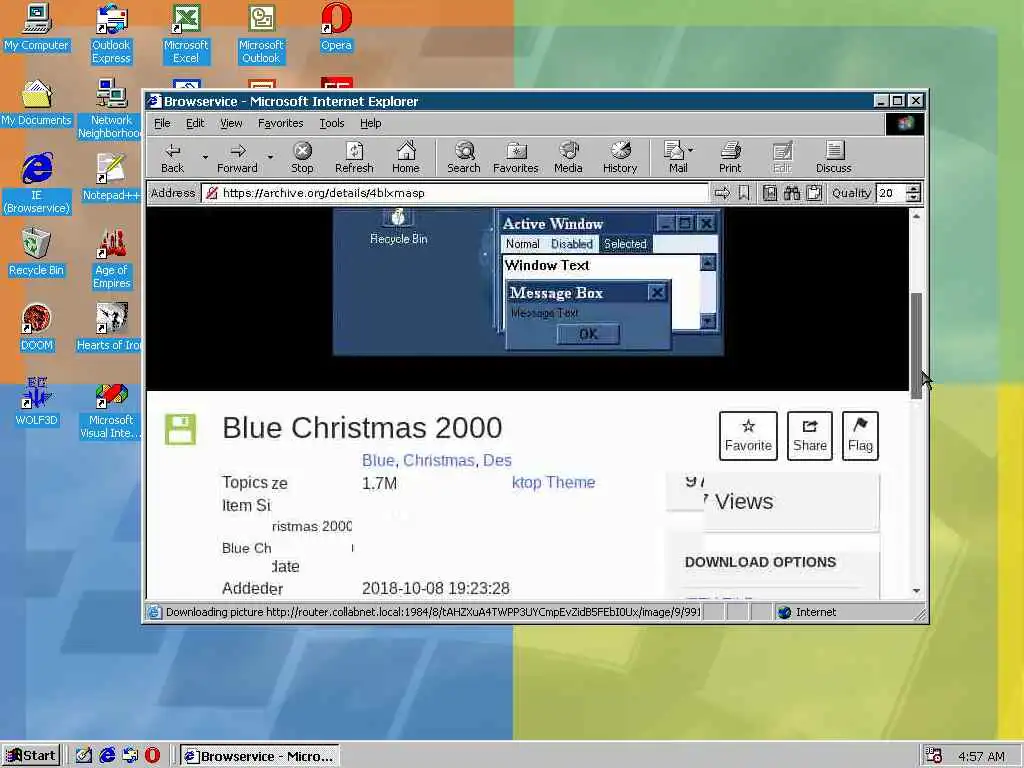The image size is (1024, 768).
Task: Click the bookmark icon beside address bar
Action: pyautogui.click(x=744, y=193)
